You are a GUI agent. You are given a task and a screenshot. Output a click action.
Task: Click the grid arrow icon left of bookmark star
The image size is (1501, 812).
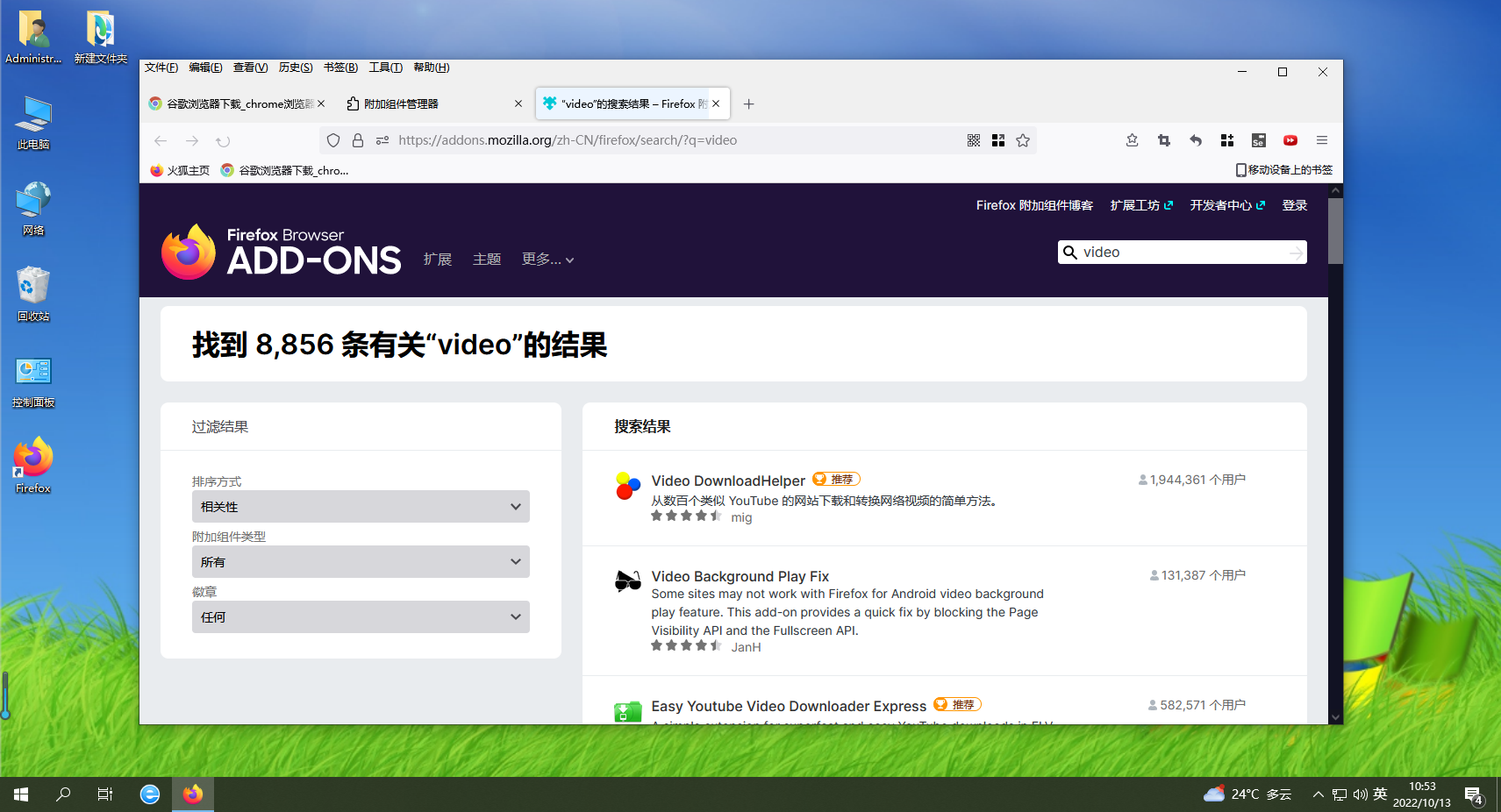998,140
